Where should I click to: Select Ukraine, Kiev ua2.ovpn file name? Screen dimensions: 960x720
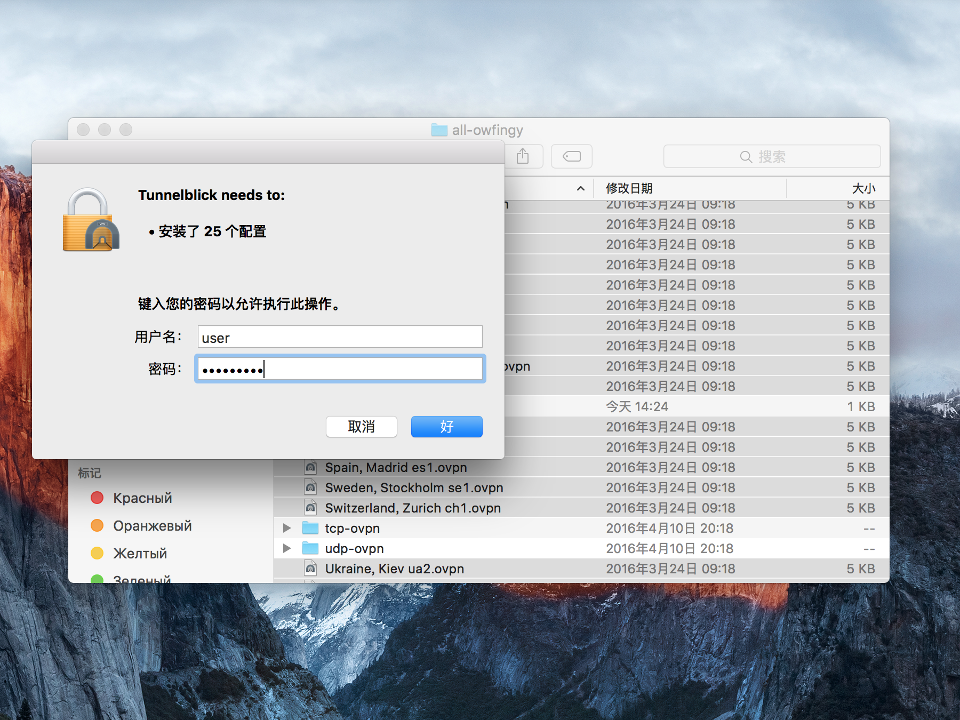point(394,568)
